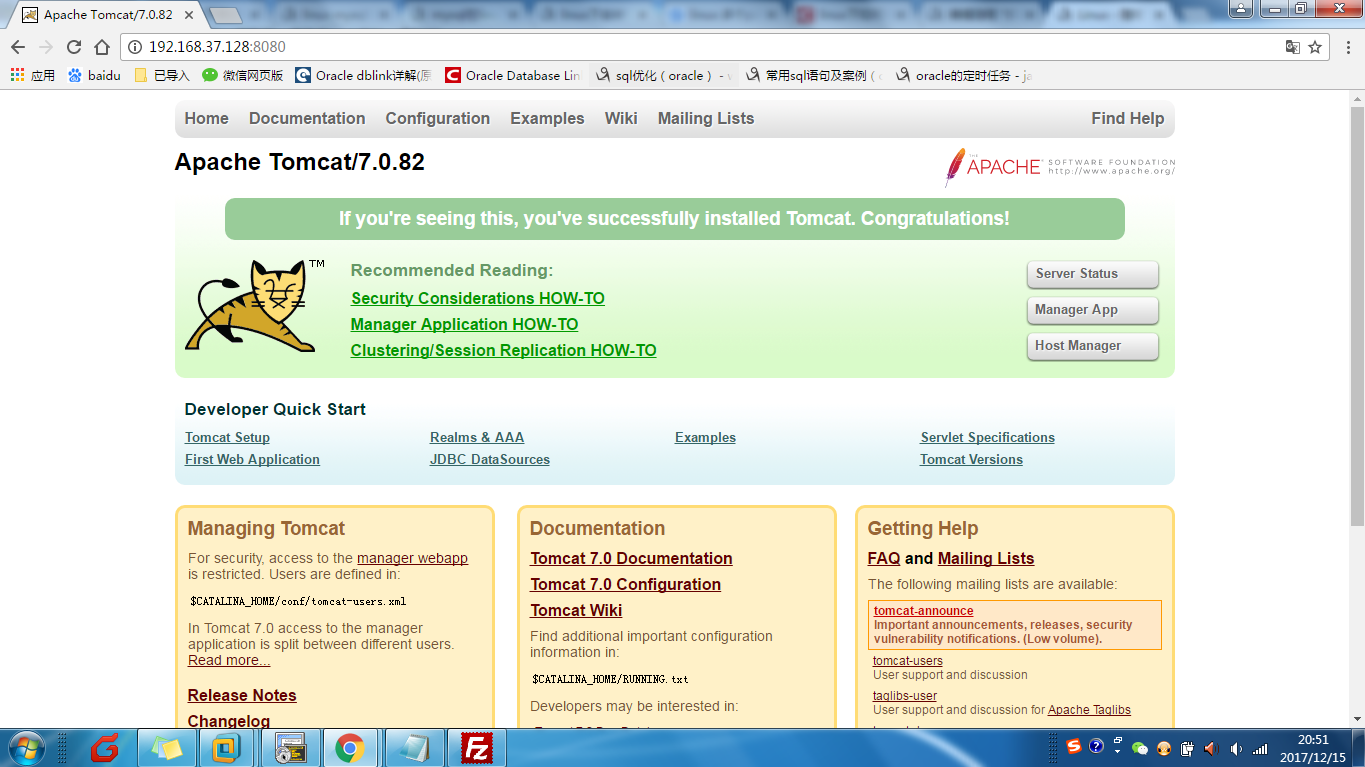The width and height of the screenshot is (1365, 767).
Task: Open the 常用sql语句及案例 bookmark
Action: (814, 75)
